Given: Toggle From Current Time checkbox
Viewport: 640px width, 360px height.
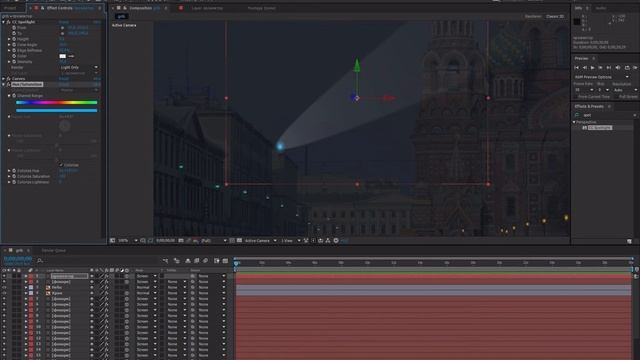Looking at the screenshot, I should pyautogui.click(x=576, y=97).
